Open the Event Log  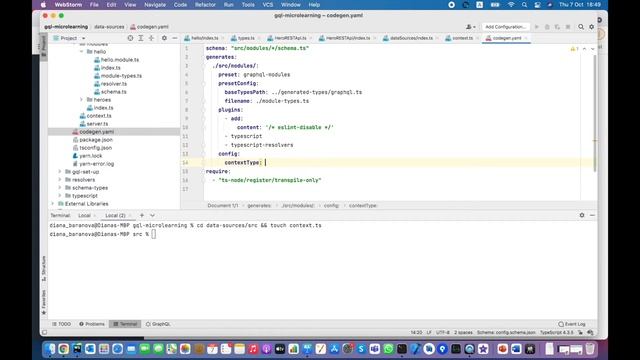pyautogui.click(x=572, y=324)
